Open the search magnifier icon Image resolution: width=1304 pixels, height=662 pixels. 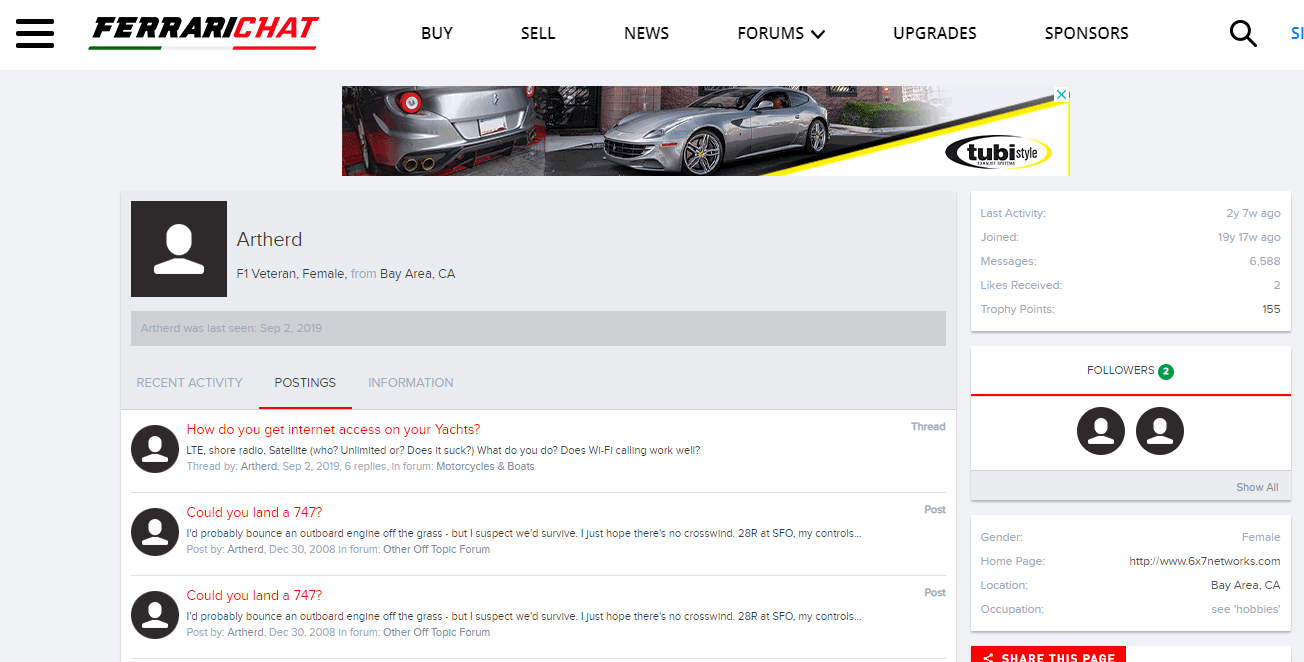tap(1243, 33)
